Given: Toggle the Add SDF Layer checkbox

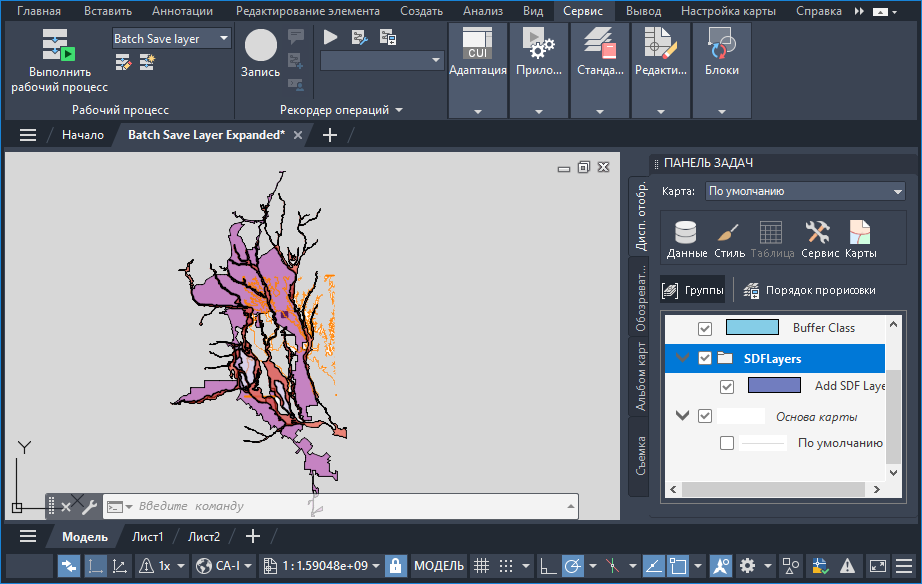Looking at the screenshot, I should [x=727, y=386].
